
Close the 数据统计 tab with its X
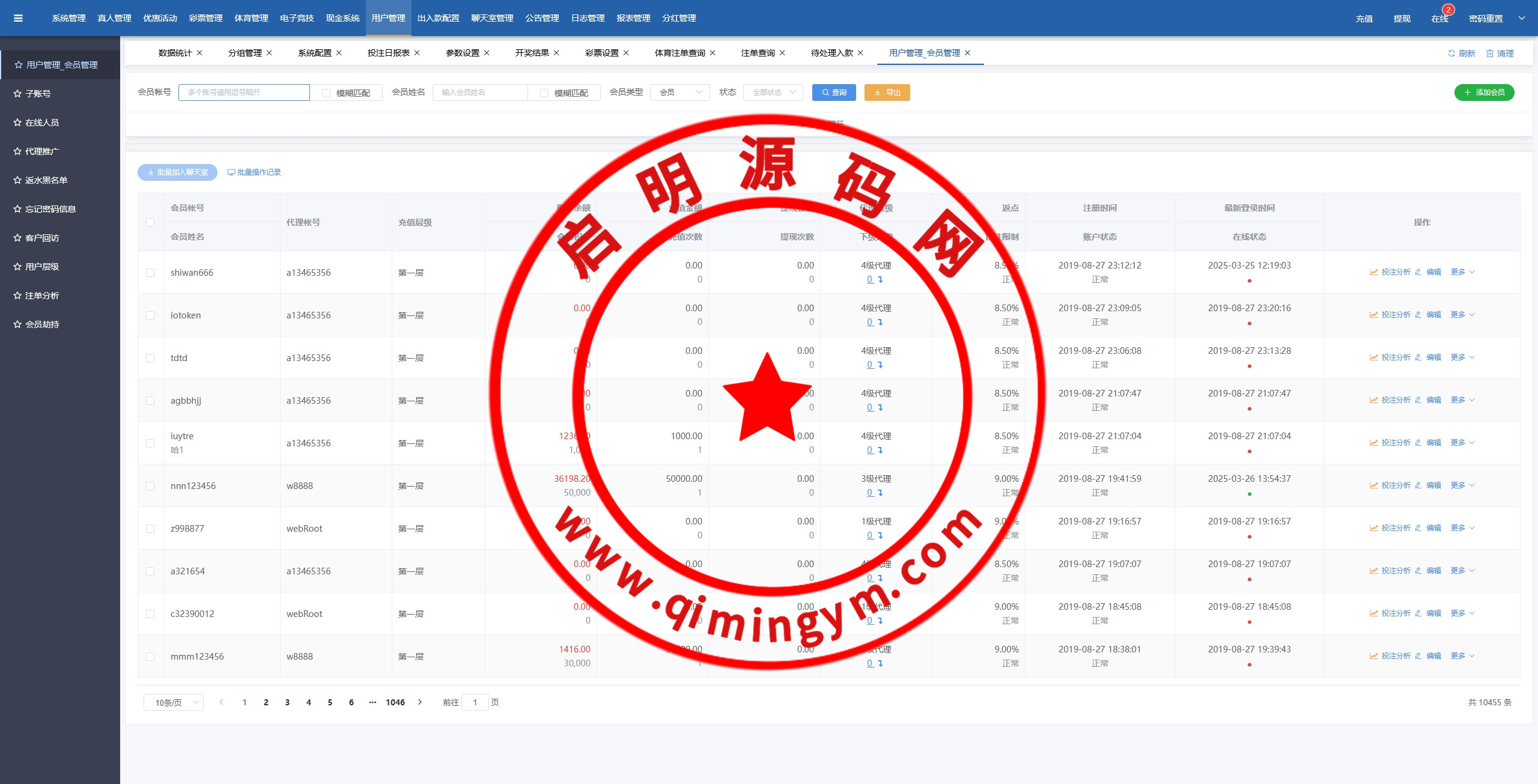point(199,53)
